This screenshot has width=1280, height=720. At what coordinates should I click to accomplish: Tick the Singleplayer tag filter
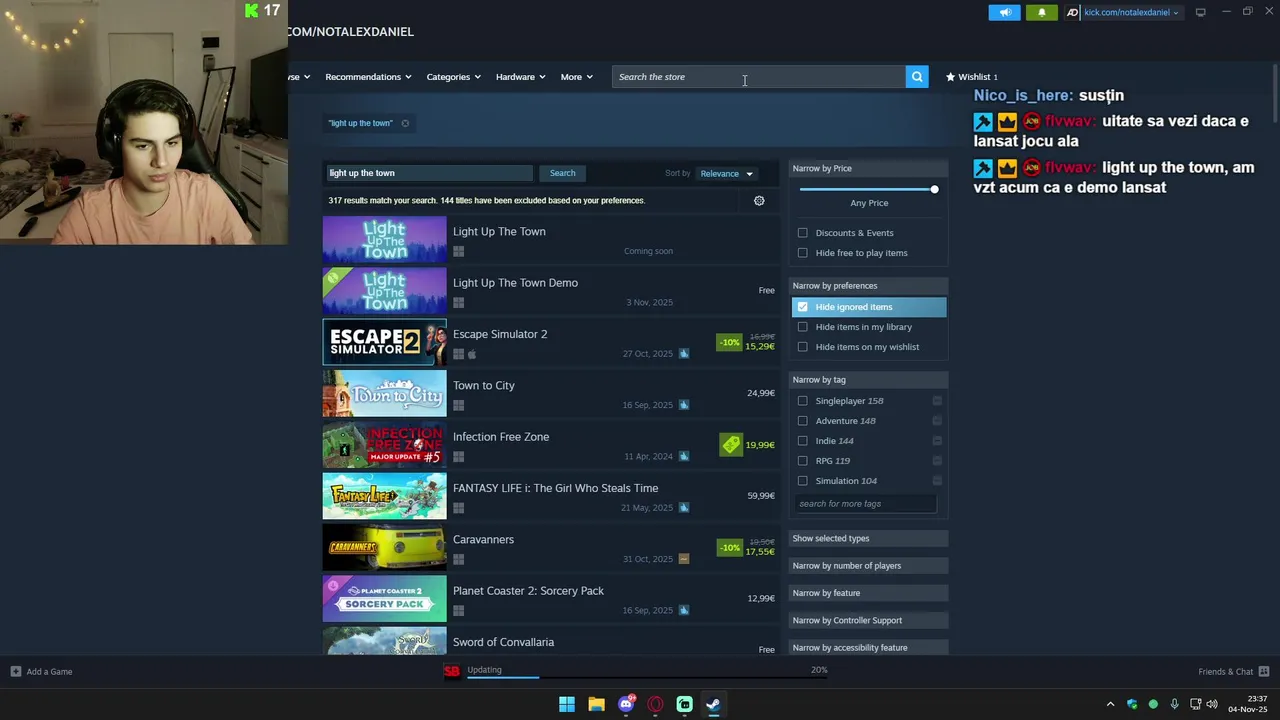[x=802, y=401]
